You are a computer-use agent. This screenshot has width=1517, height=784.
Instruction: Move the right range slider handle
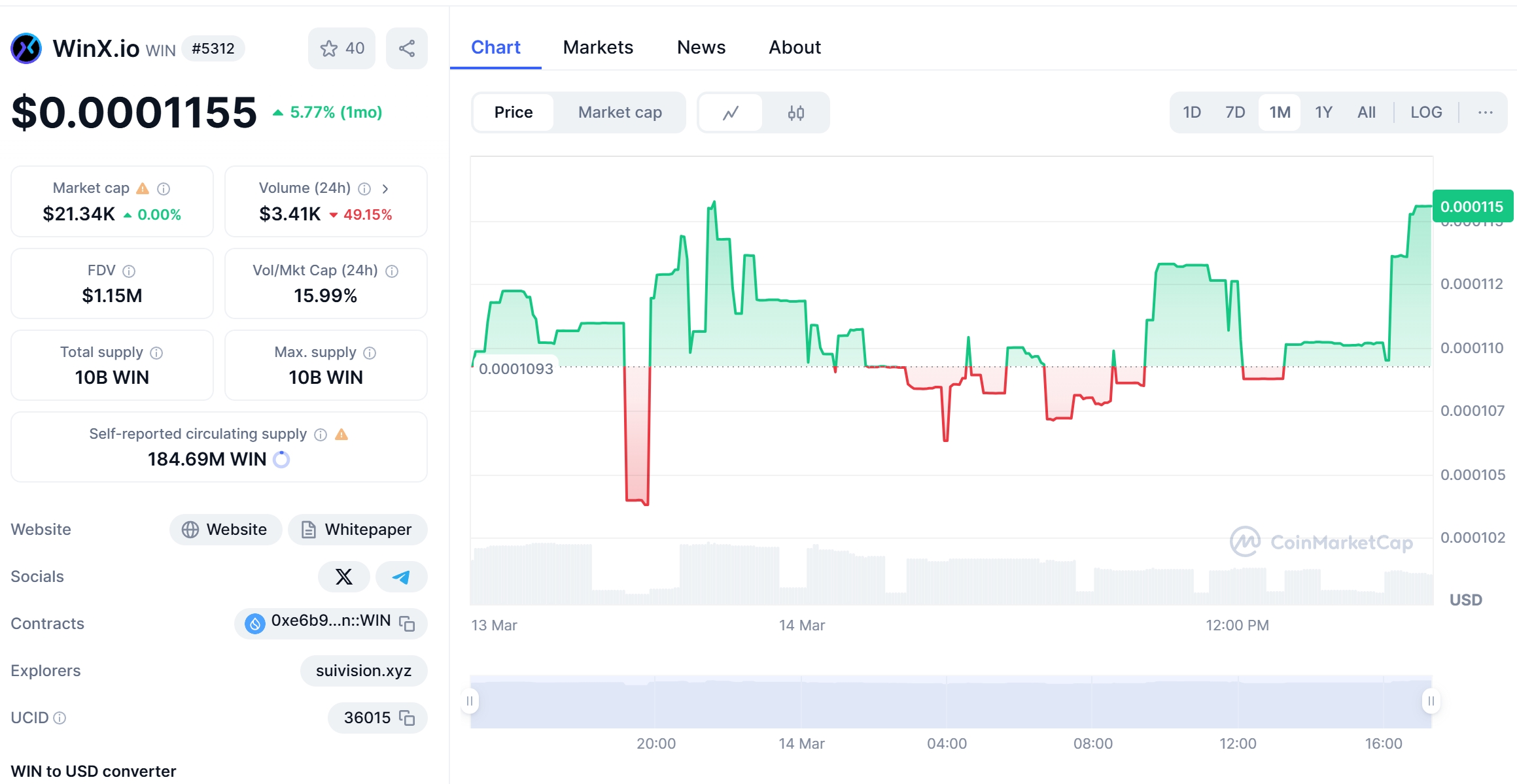(1431, 701)
